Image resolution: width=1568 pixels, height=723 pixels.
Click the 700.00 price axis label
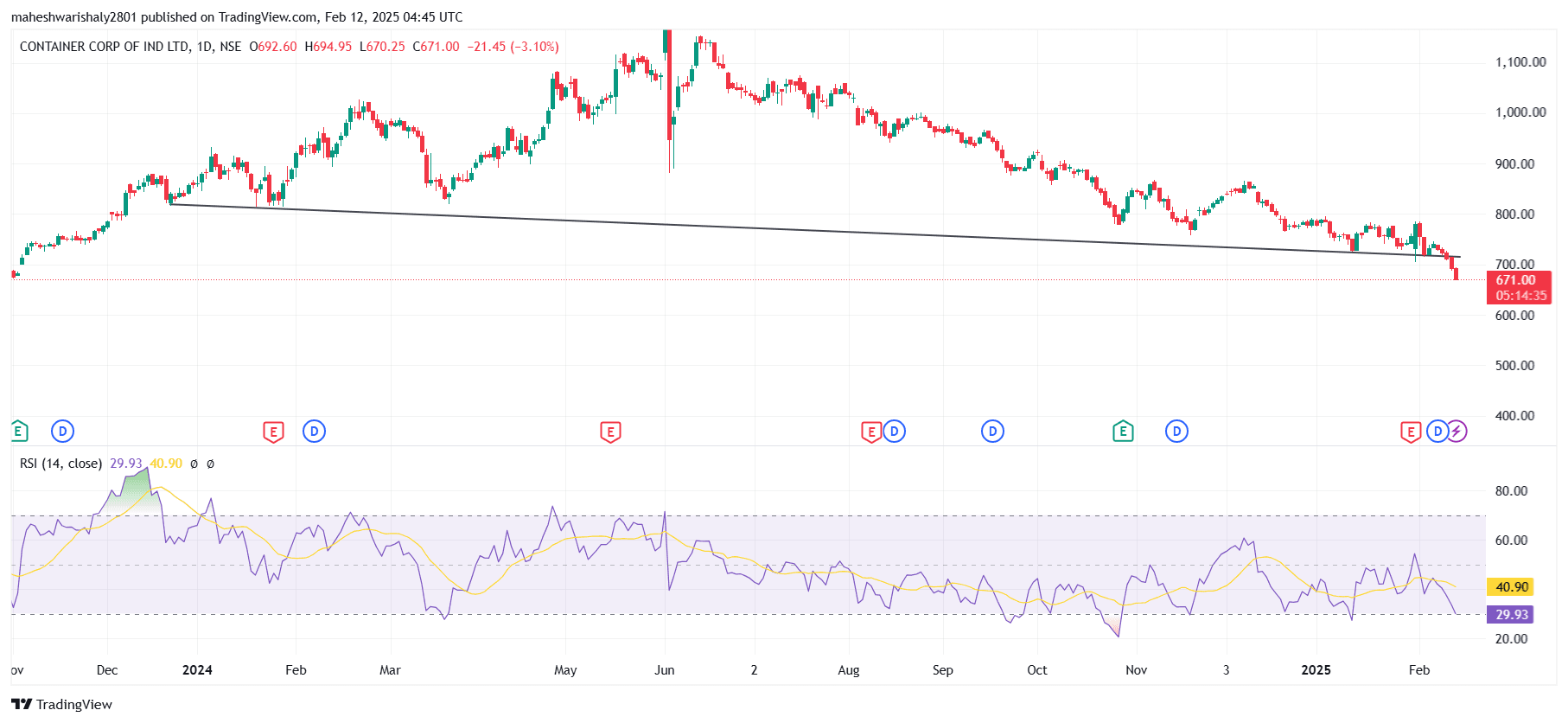1515,265
